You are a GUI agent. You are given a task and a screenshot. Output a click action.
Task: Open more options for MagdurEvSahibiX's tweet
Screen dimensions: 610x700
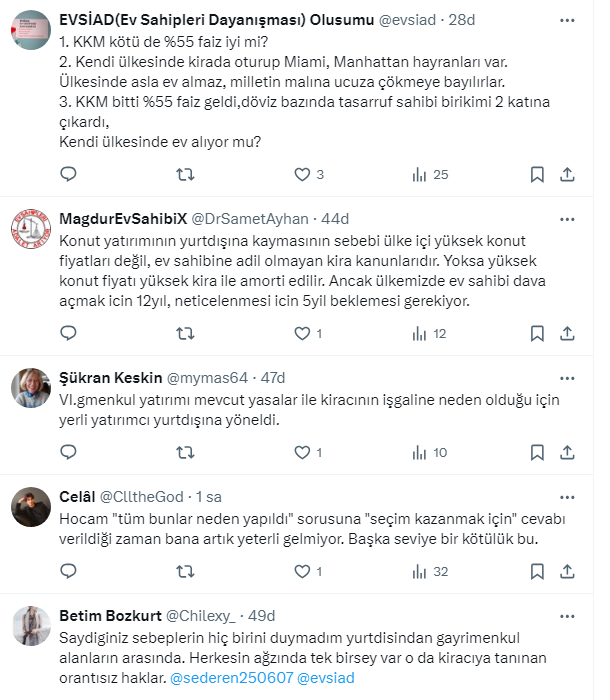(567, 218)
